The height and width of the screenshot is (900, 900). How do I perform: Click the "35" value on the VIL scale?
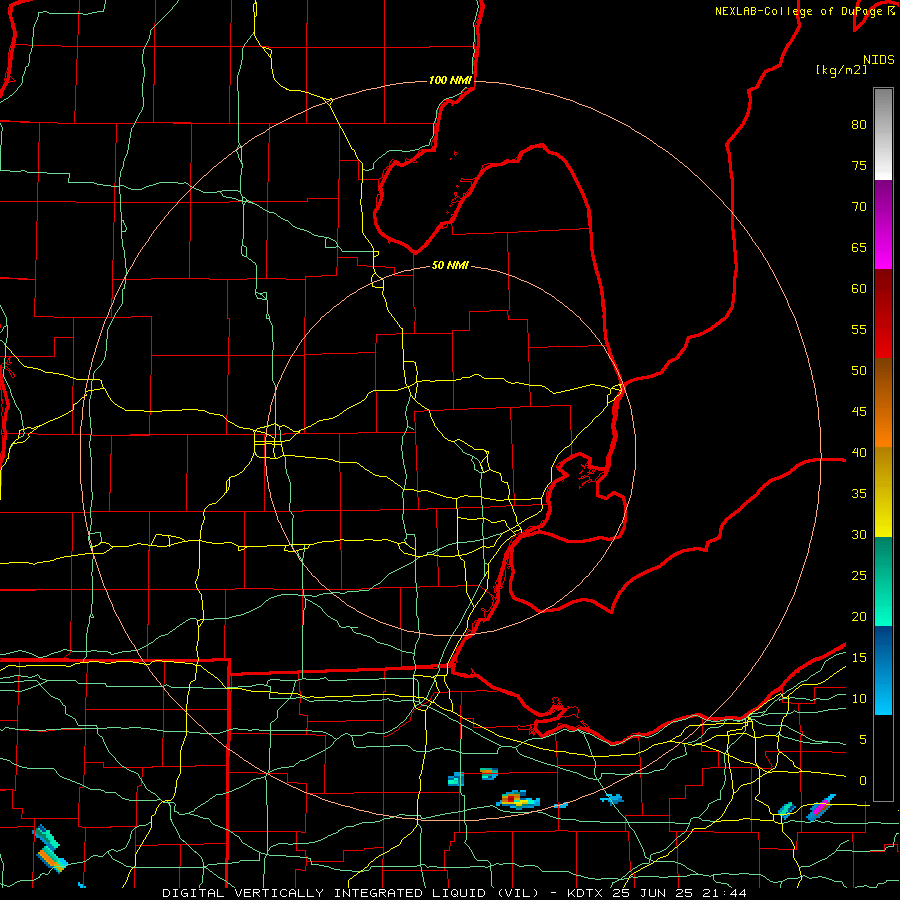(859, 494)
